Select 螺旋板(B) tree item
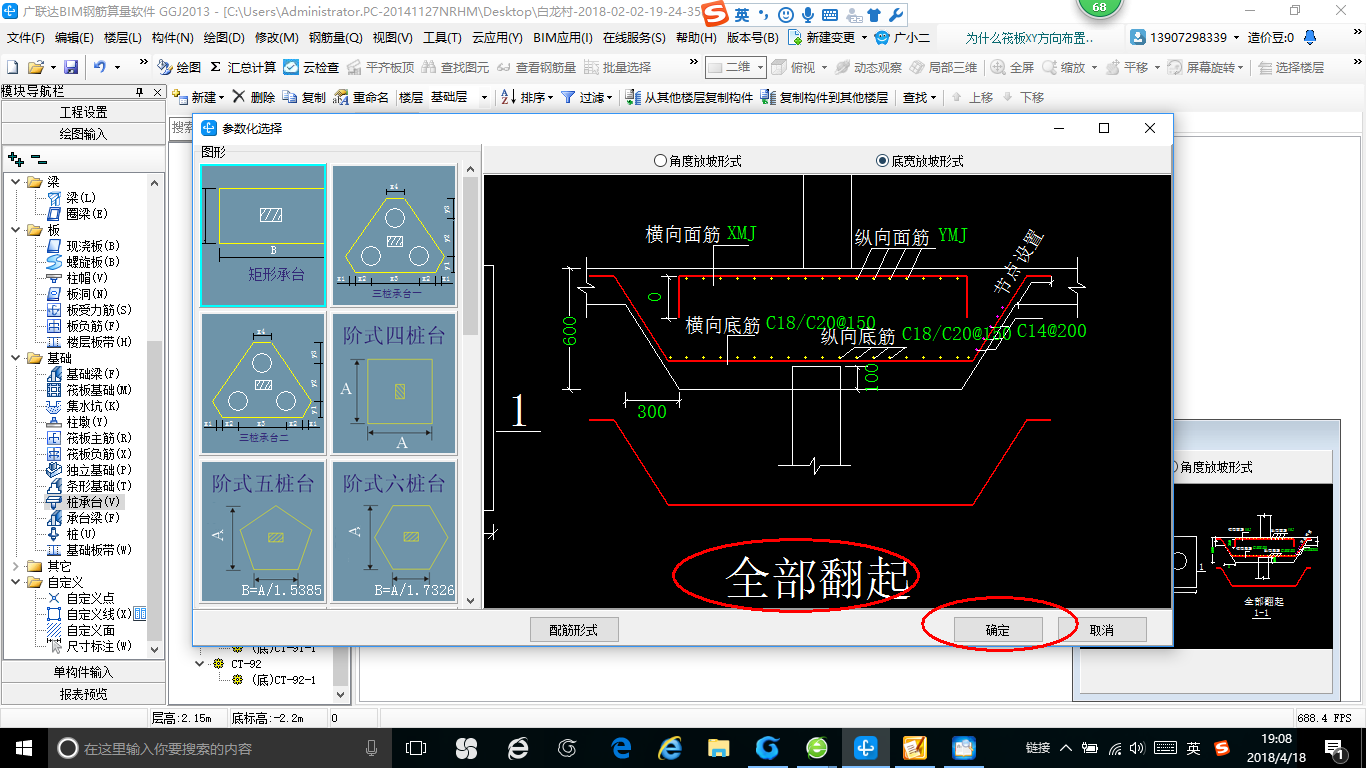Image resolution: width=1366 pixels, height=768 pixels. [x=84, y=262]
